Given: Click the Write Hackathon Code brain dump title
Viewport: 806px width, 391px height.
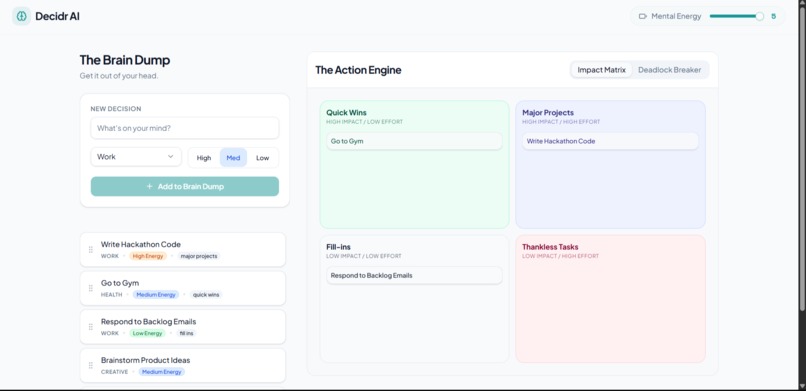Looking at the screenshot, I should click(141, 245).
